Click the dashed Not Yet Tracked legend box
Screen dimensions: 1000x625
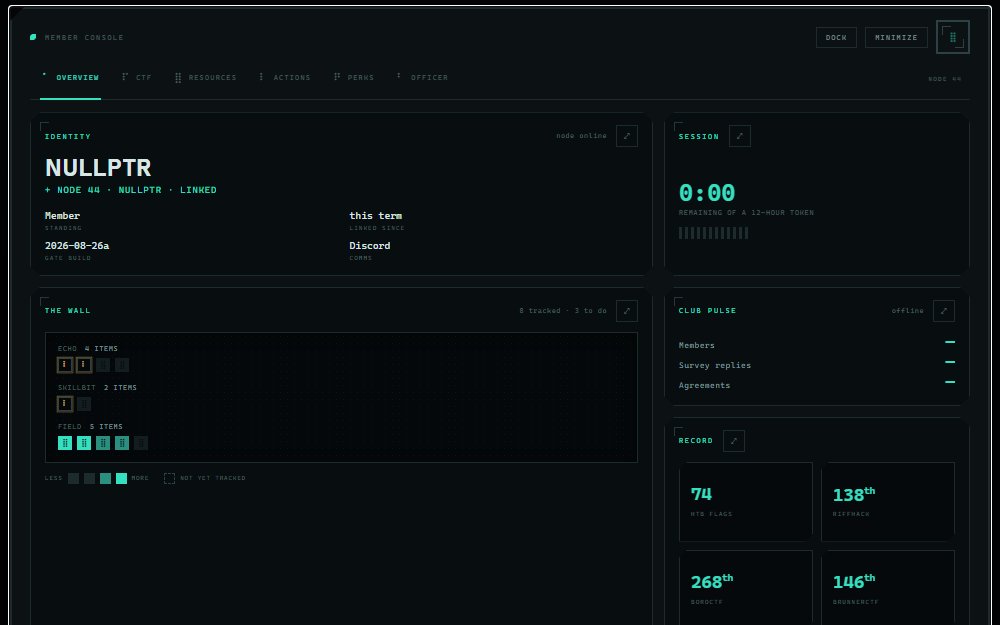(x=169, y=478)
